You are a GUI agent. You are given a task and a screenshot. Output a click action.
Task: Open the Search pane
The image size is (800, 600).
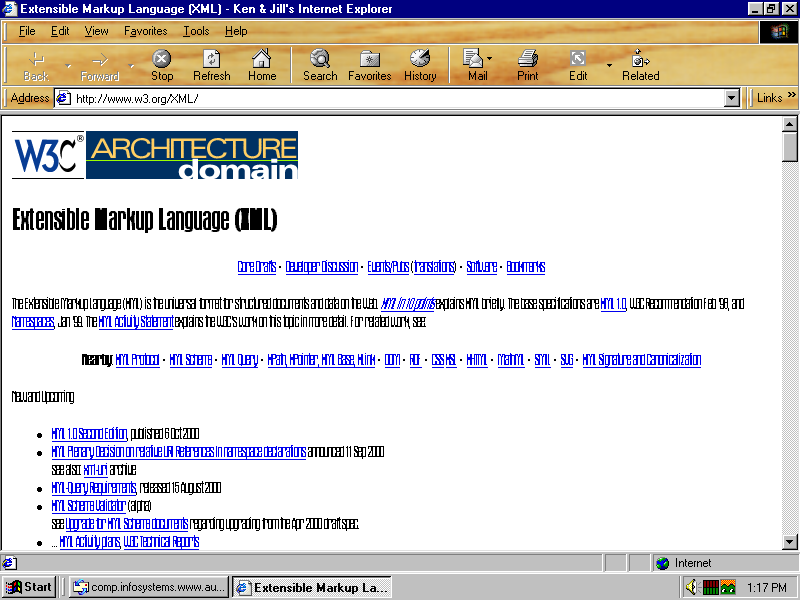tap(320, 65)
